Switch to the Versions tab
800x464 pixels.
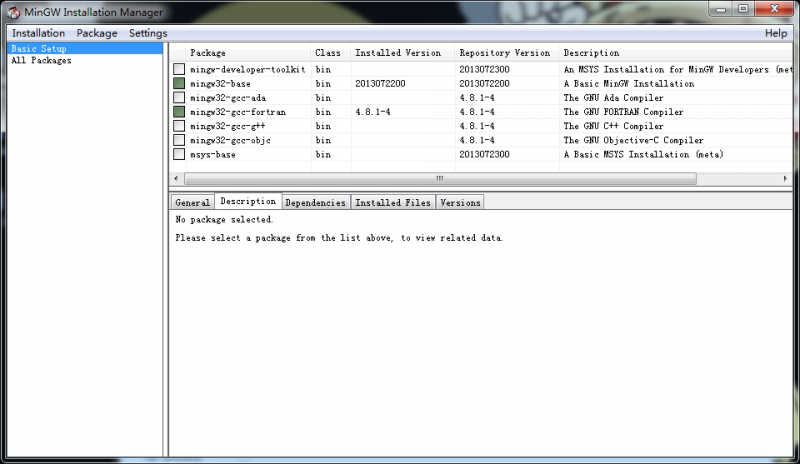pos(460,203)
